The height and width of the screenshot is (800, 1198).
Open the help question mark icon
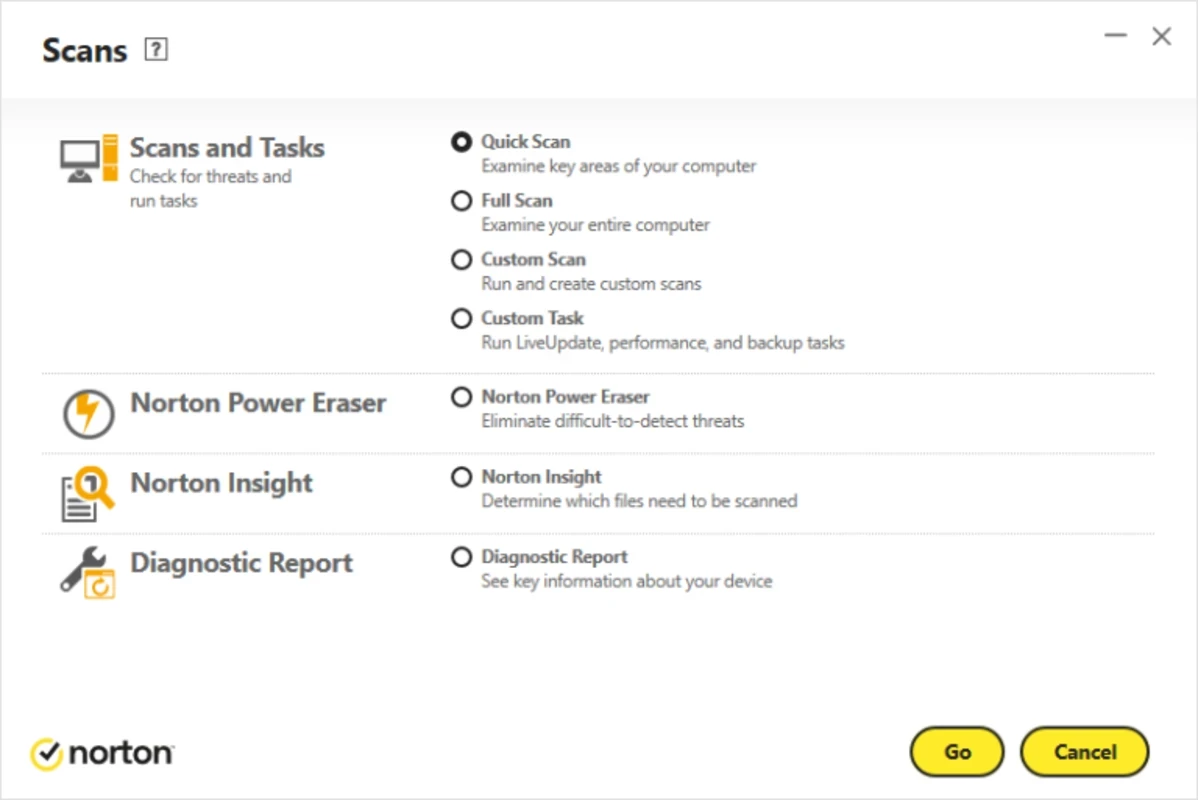coord(156,50)
